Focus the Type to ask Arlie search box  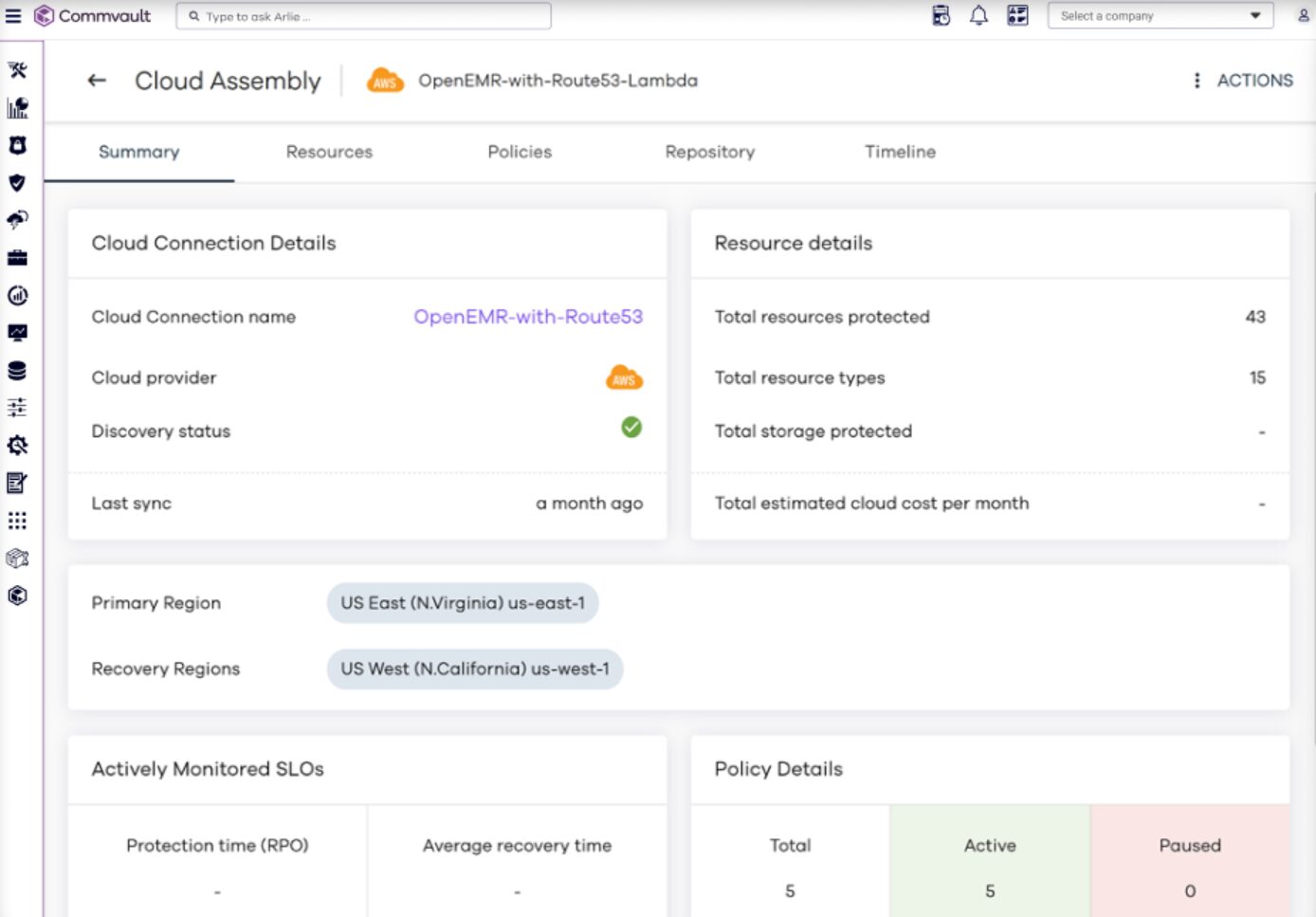[363, 16]
